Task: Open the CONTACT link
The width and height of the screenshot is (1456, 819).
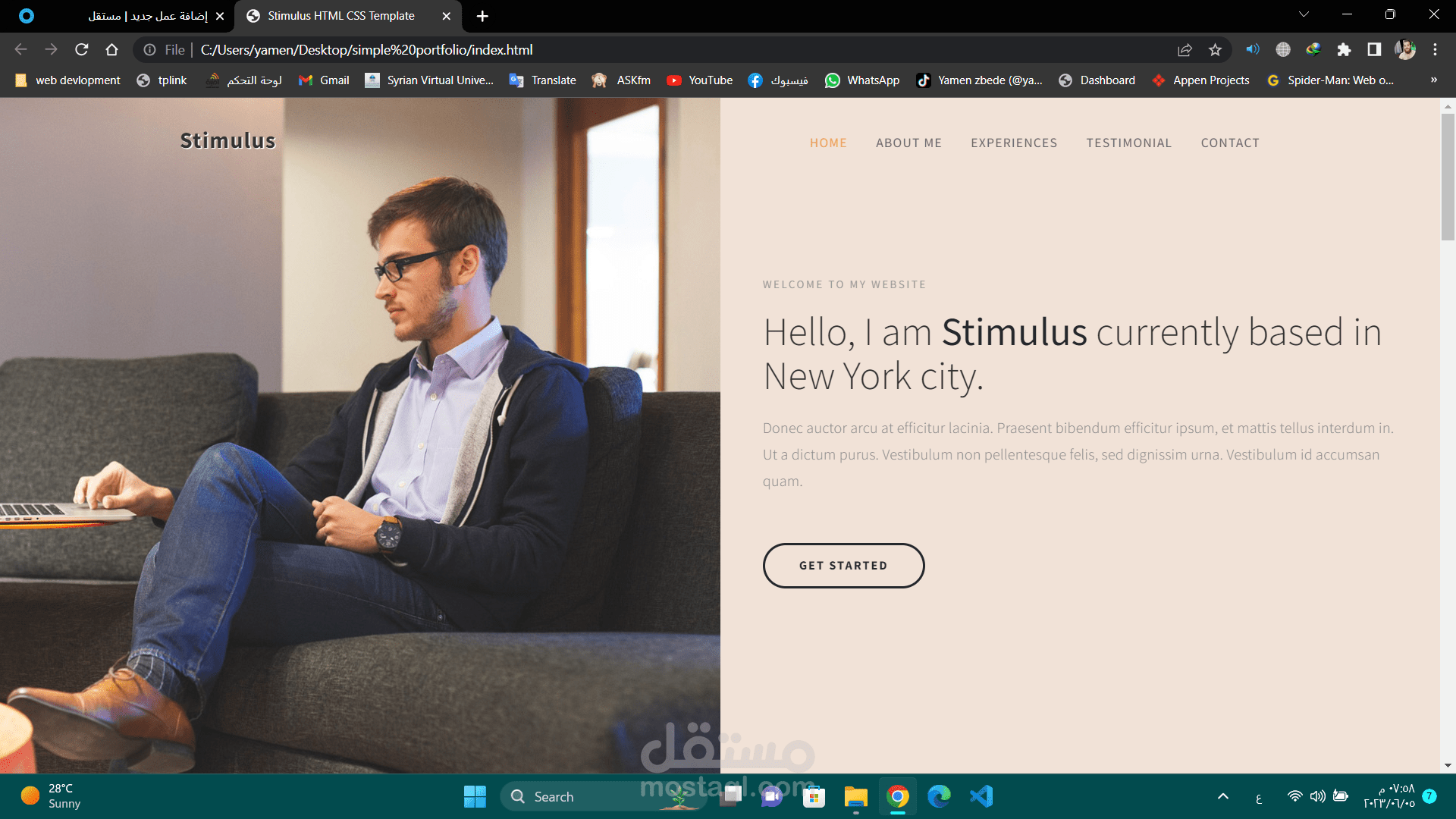Action: point(1230,143)
